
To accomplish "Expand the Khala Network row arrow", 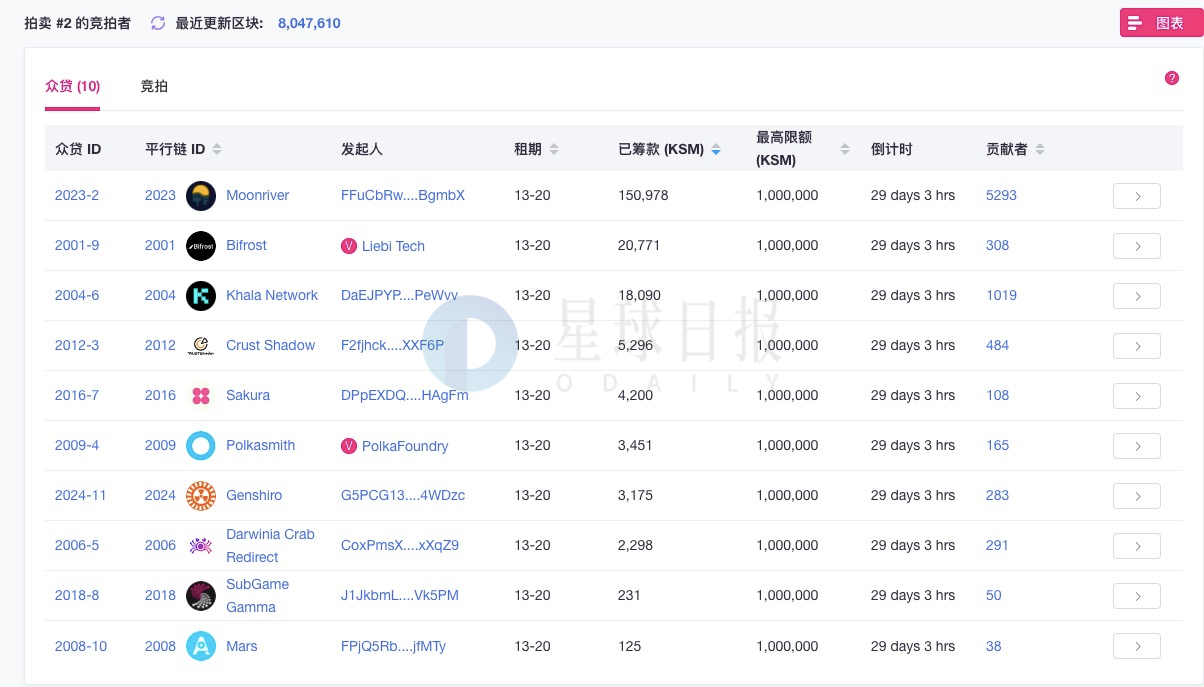I will click(x=1137, y=296).
